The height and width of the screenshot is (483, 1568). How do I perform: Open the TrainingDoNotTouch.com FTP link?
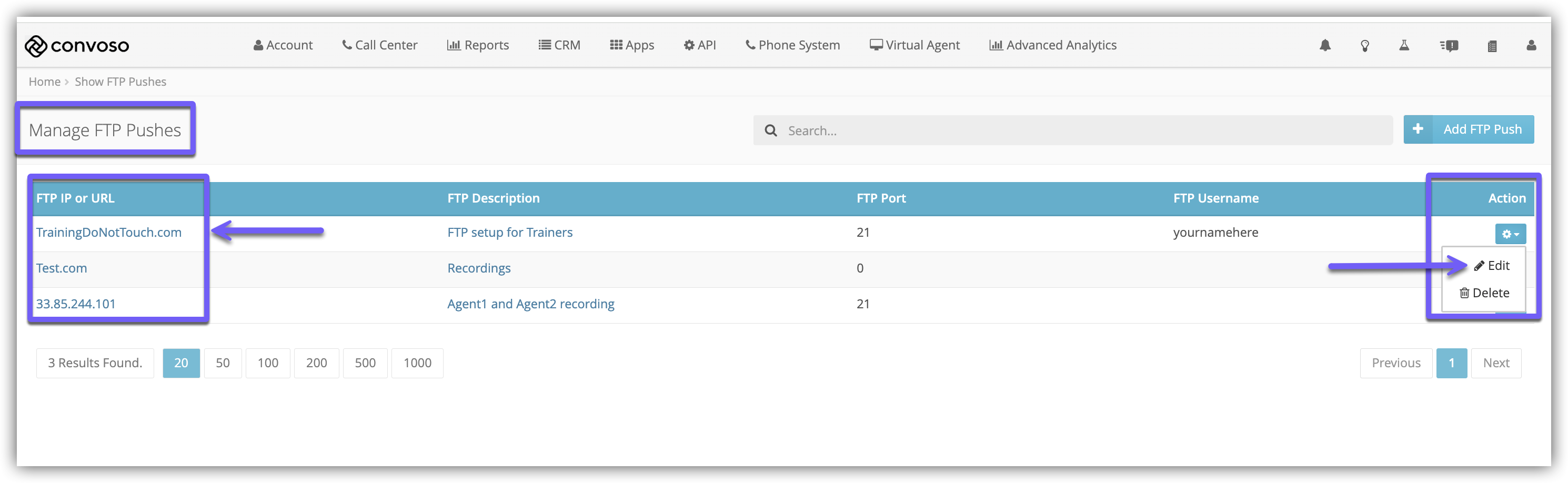(108, 233)
